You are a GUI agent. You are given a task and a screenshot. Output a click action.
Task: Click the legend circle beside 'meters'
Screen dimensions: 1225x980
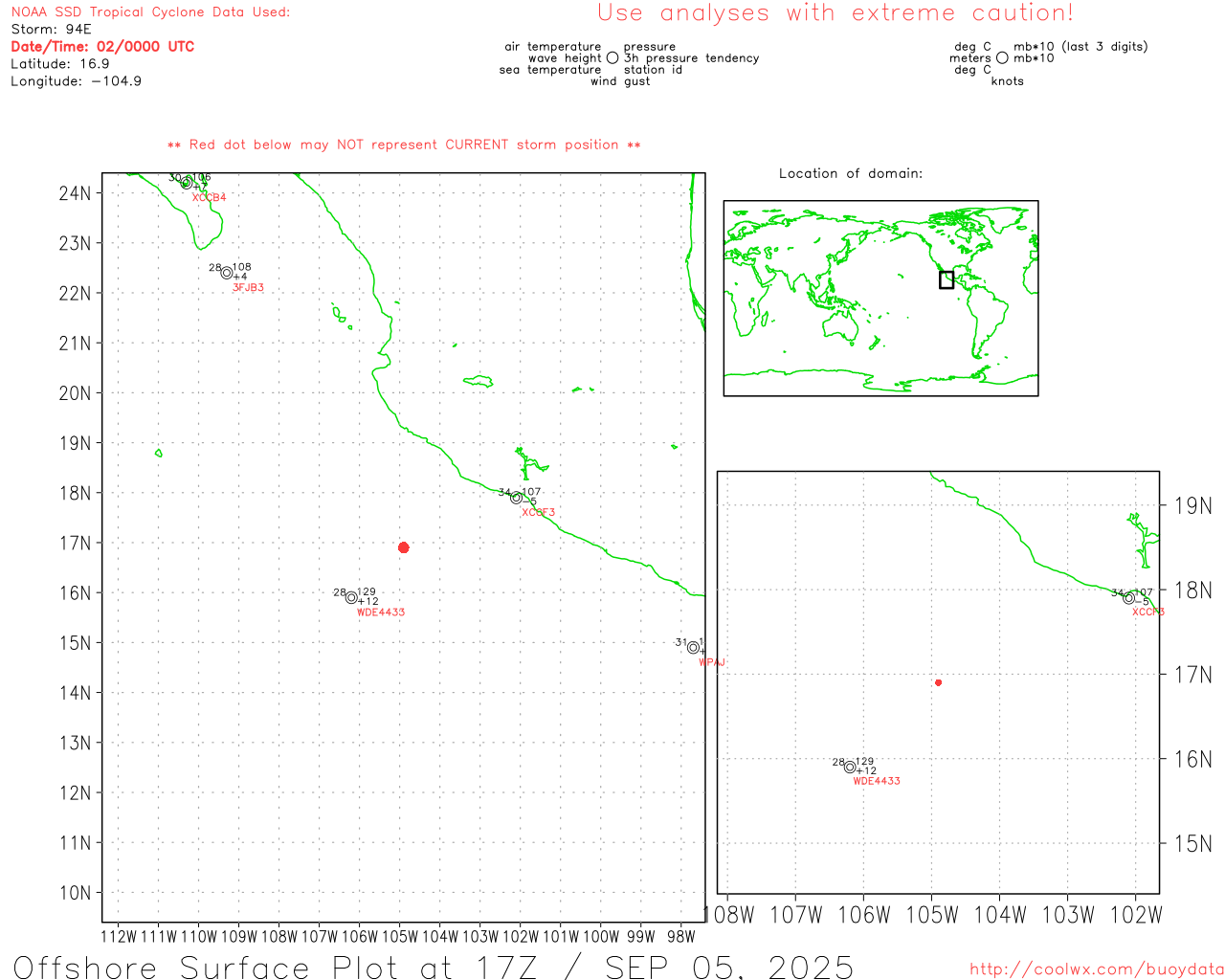pos(1002,58)
